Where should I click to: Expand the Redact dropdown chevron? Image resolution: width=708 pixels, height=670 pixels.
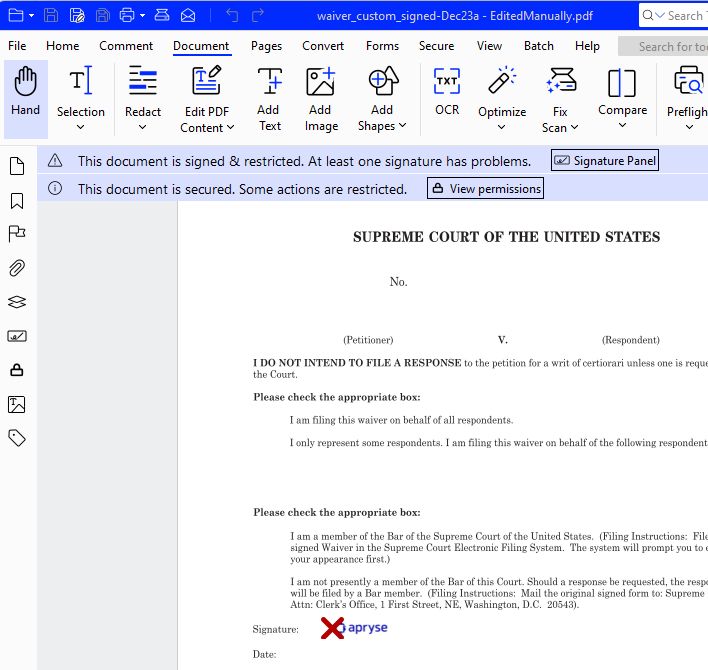click(x=143, y=127)
